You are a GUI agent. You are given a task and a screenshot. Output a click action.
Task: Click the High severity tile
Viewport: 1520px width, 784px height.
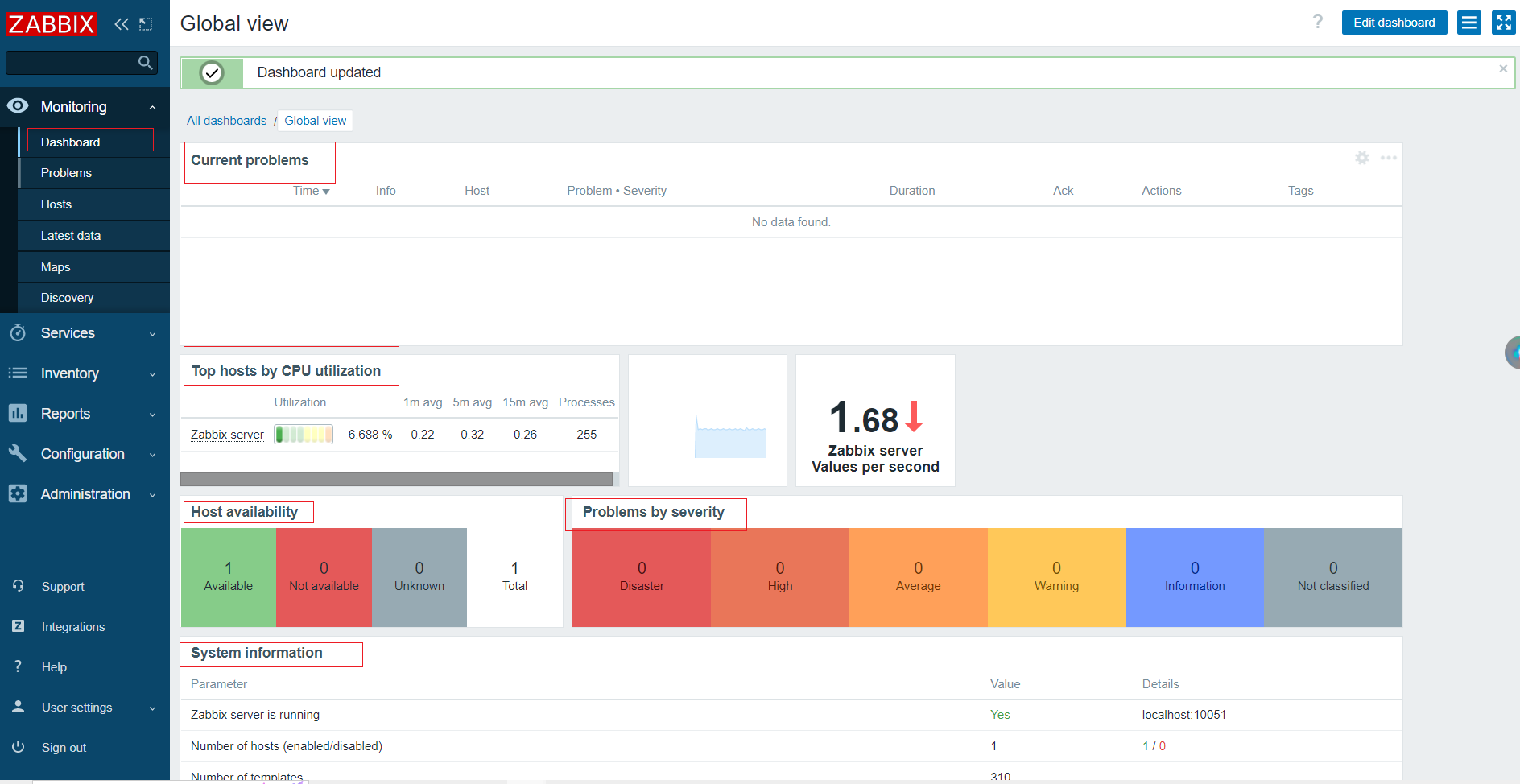coord(780,577)
